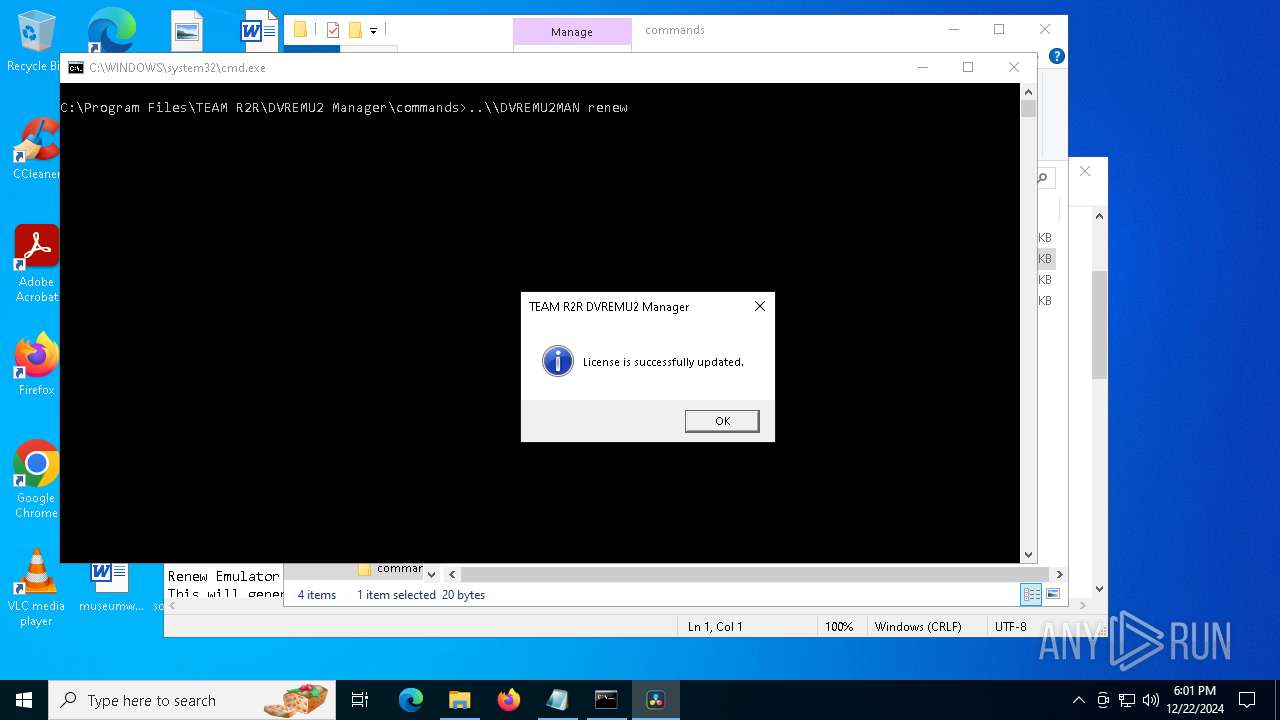The image size is (1280, 720).
Task: Click right arrow of Explorer horizontal scrollbar
Action: pyautogui.click(x=1059, y=574)
